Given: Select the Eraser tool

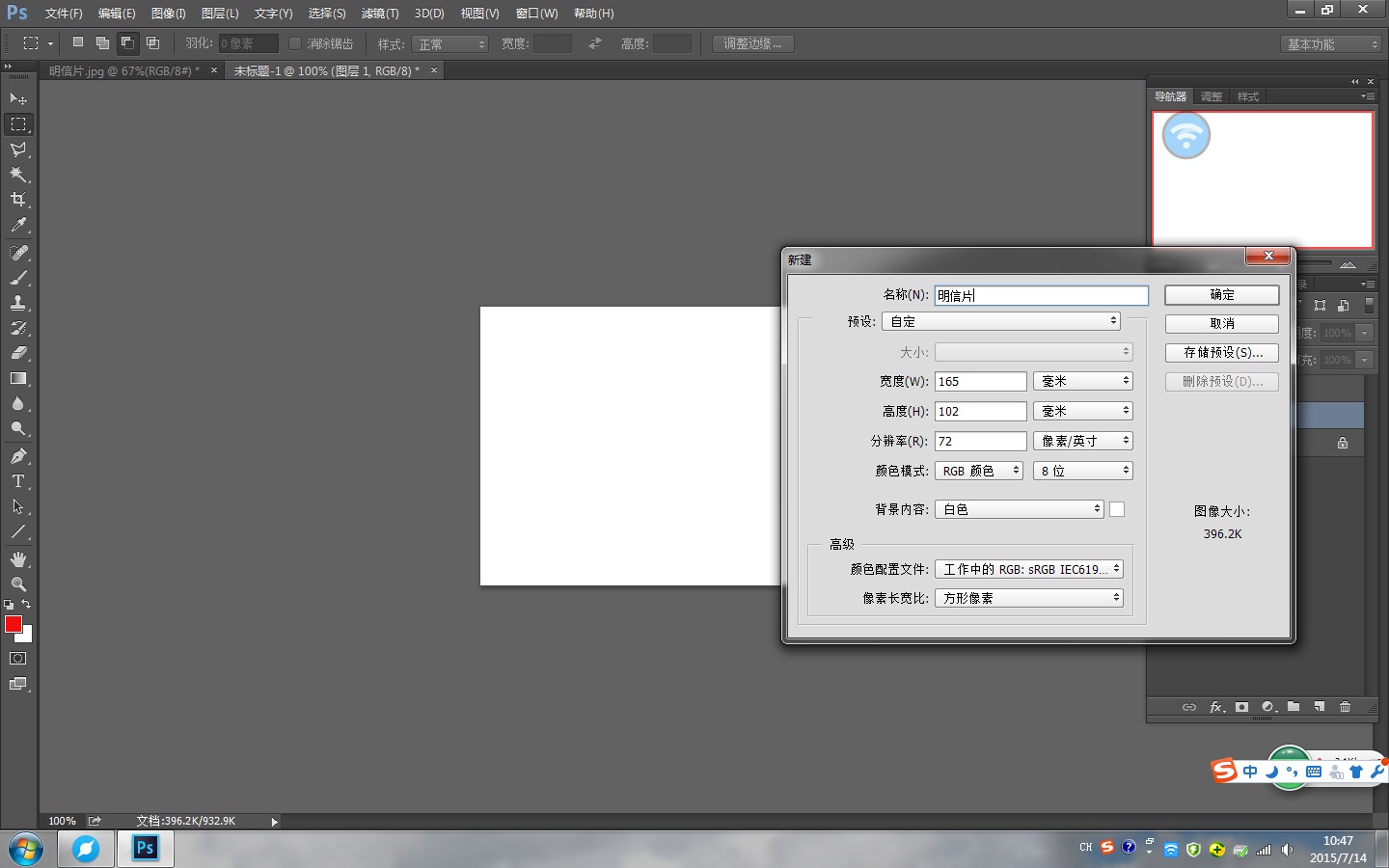Looking at the screenshot, I should coord(18,353).
